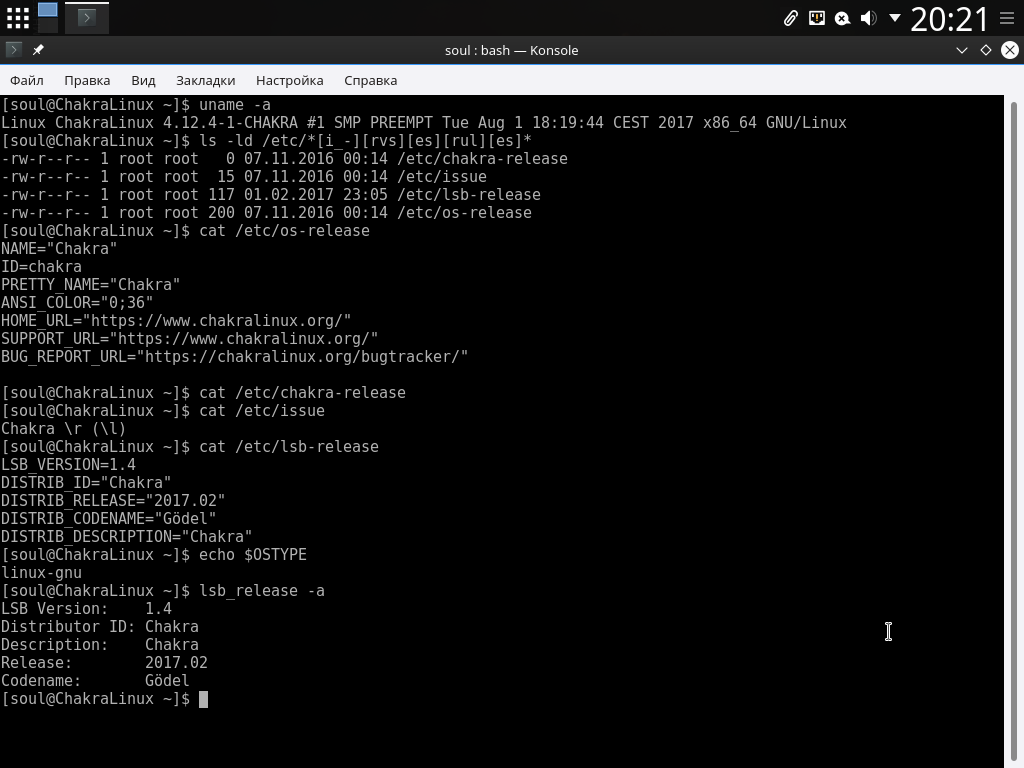Open the application launcher grid icon

18,18
